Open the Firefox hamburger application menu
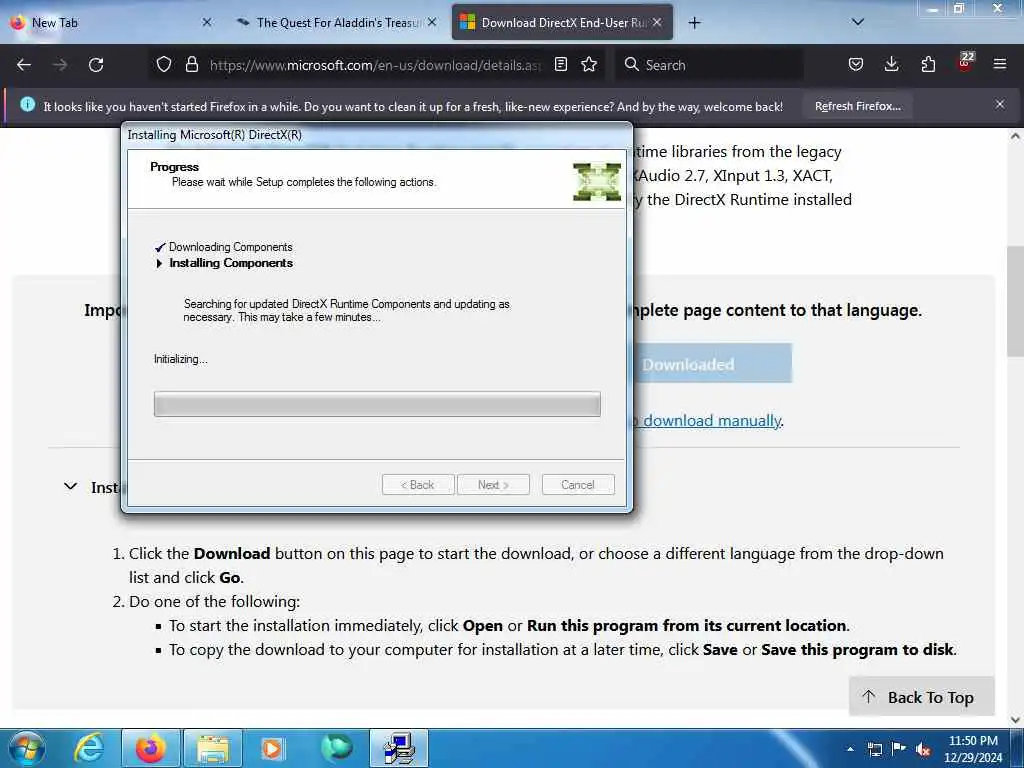The height and width of the screenshot is (768, 1024). click(x=999, y=65)
